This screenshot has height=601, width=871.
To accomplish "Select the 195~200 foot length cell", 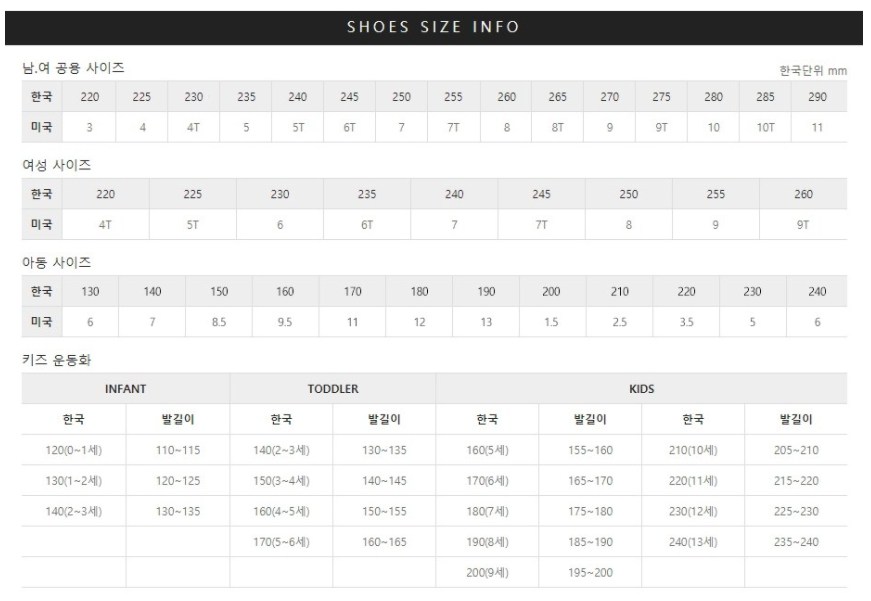I will [x=590, y=573].
